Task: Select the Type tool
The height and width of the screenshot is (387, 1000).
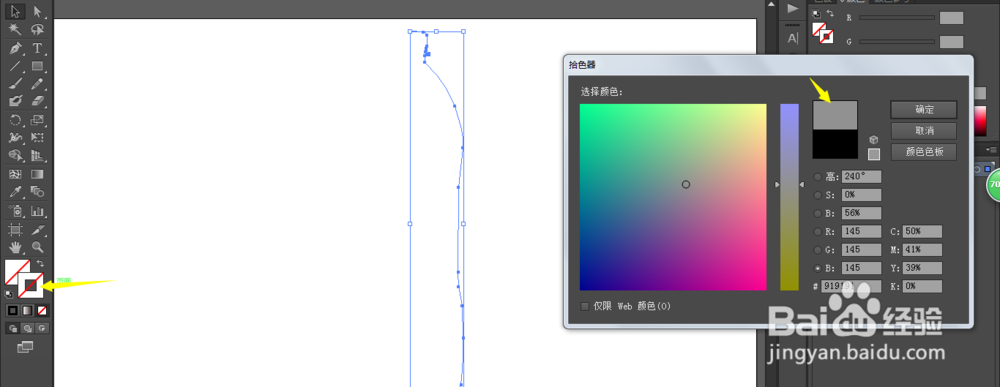Action: tap(37, 48)
